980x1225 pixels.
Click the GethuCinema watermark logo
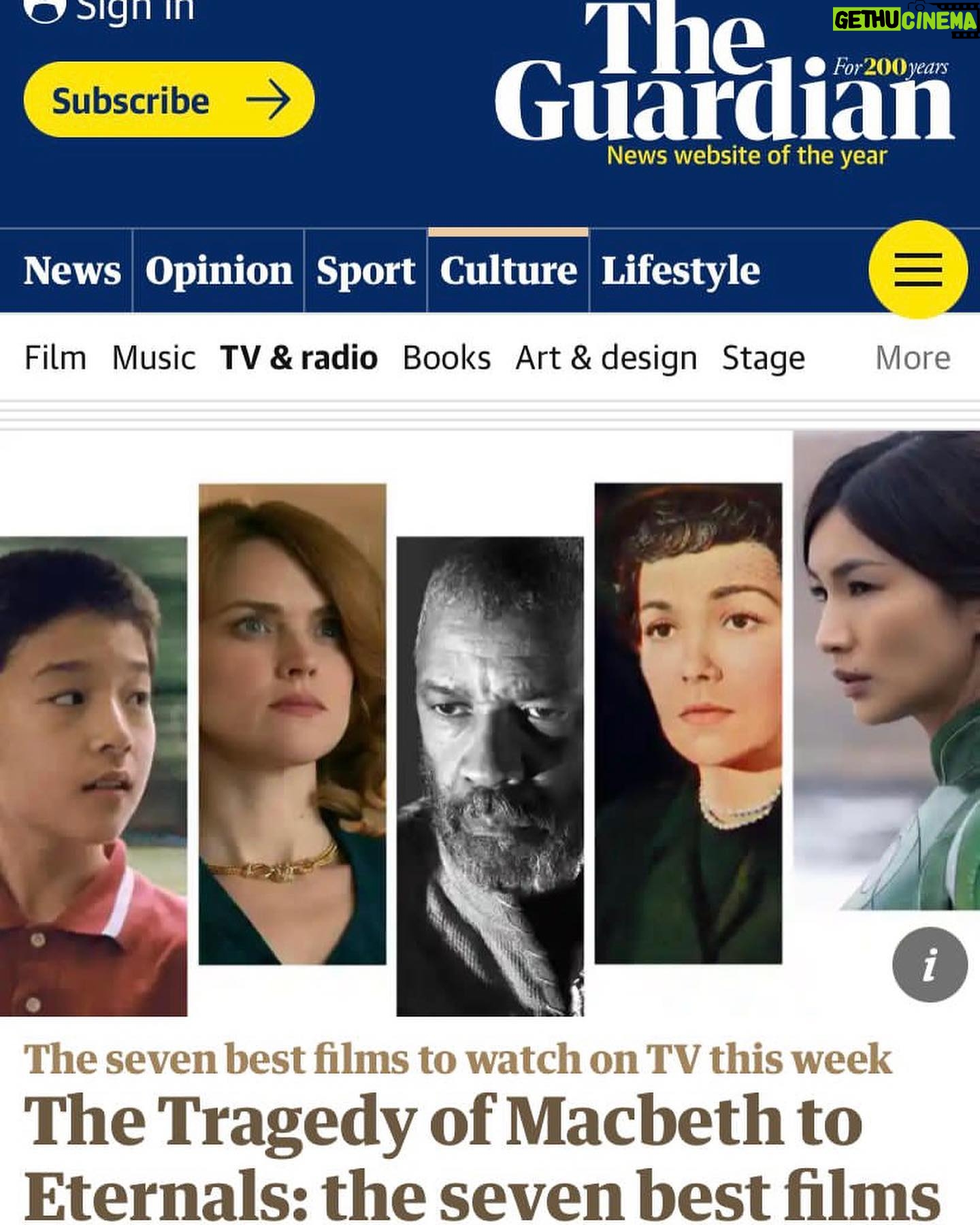[905, 19]
